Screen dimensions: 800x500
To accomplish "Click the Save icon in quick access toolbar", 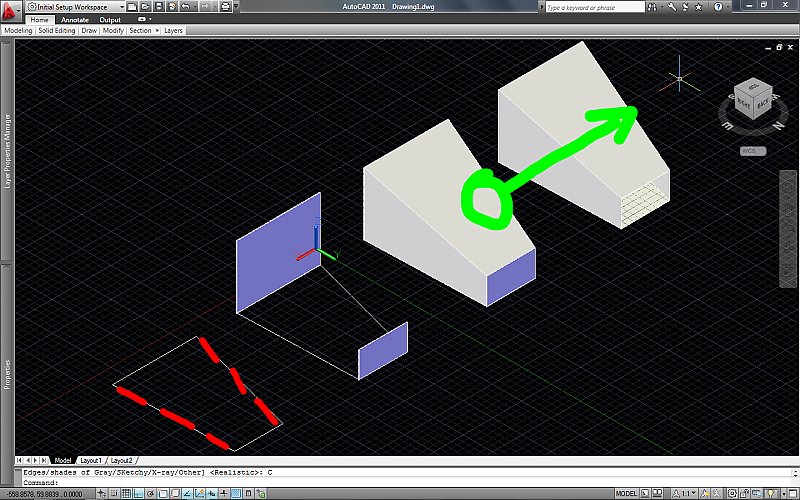I will (159, 7).
